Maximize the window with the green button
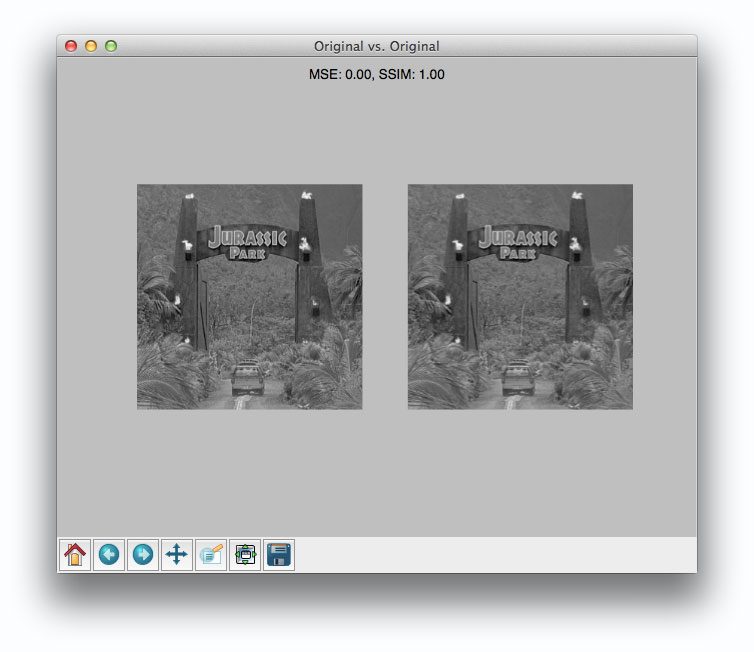754x652 pixels. (111, 46)
